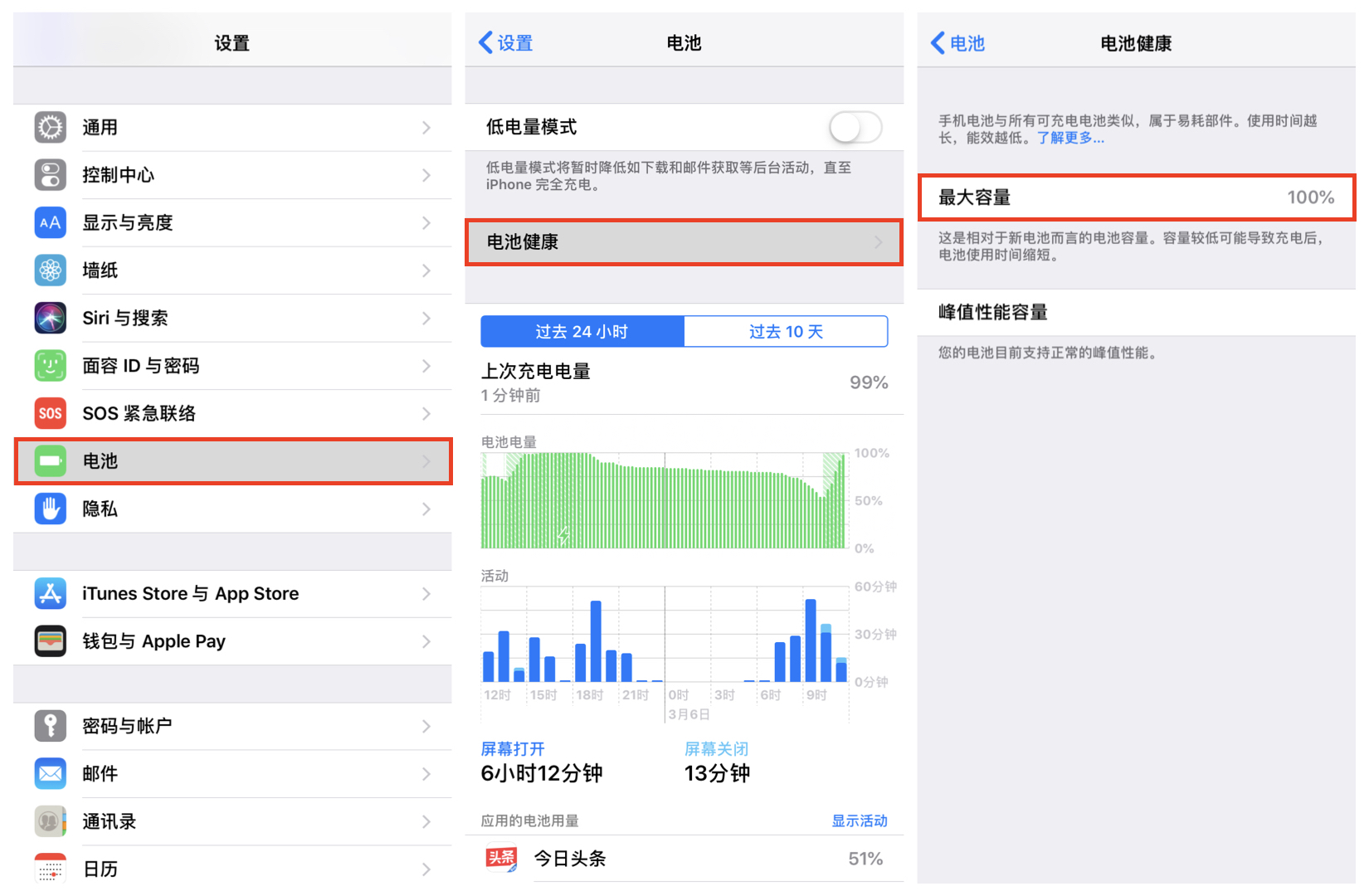Open the 通用 (General) settings icon
The image size is (1369, 896).
pos(50,127)
